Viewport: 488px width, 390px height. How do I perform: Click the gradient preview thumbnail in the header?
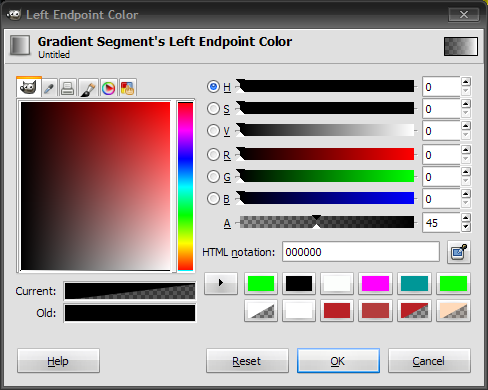coord(461,46)
